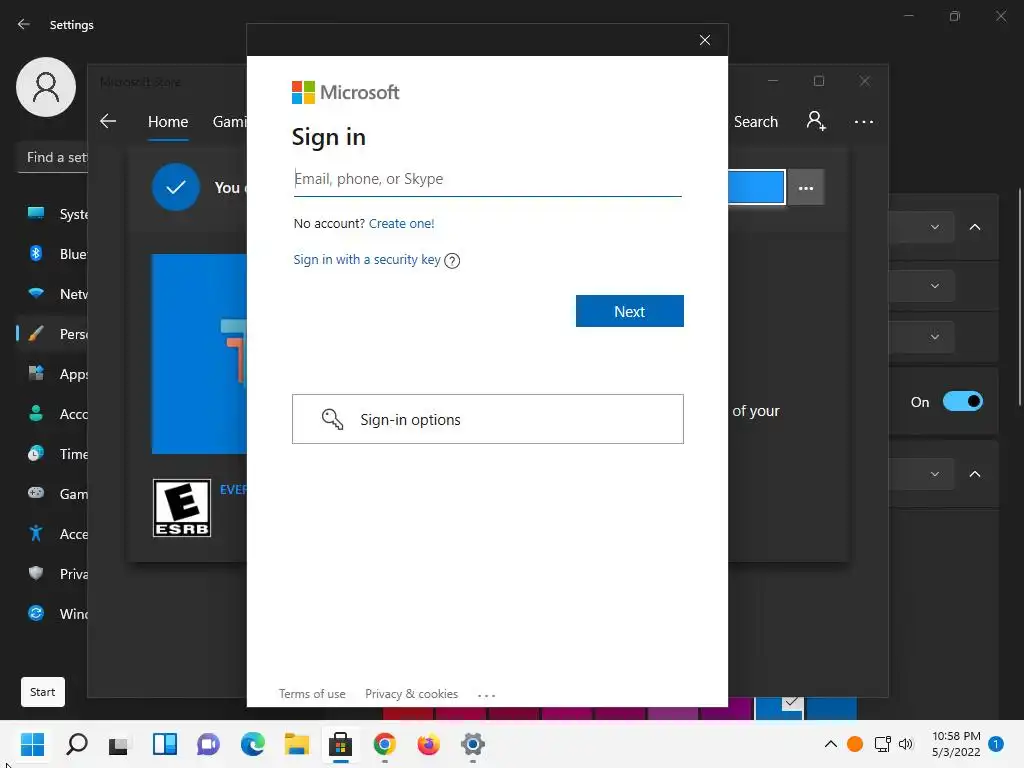
Task: Open taskbar Search
Action: tap(76, 744)
